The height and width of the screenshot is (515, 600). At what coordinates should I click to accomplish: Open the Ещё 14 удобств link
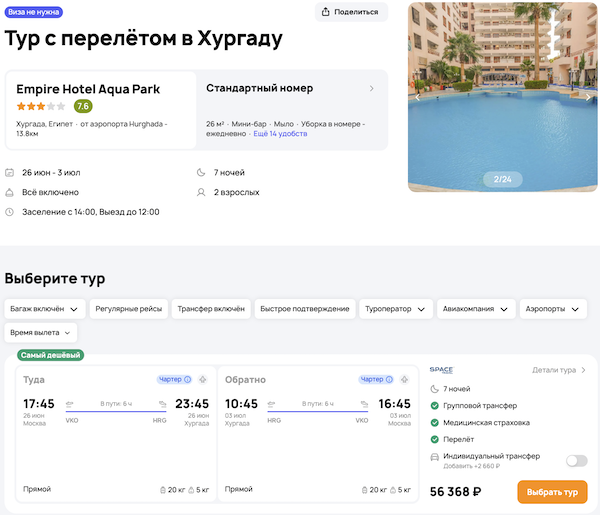point(280,133)
